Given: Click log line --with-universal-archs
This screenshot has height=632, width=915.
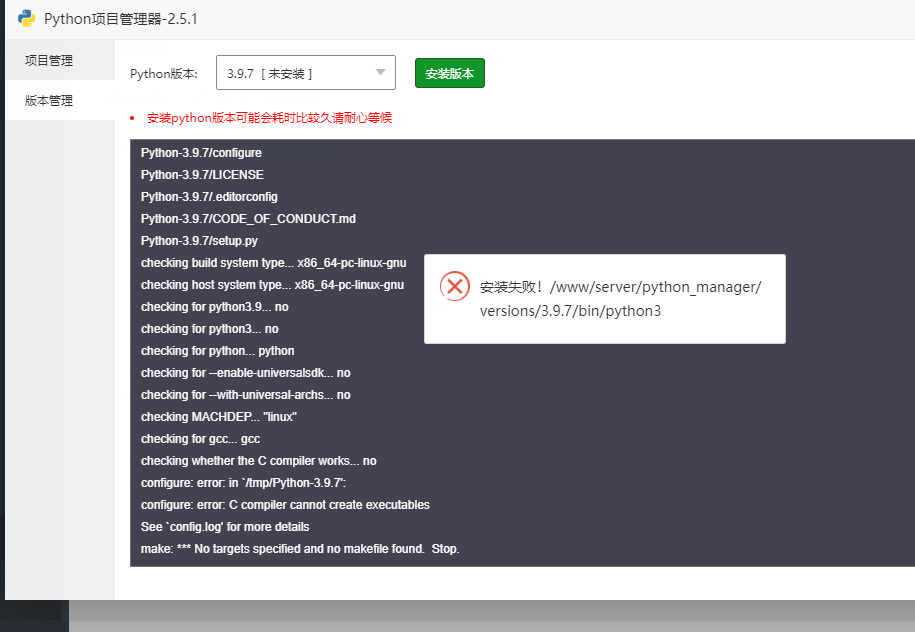Looking at the screenshot, I should tap(245, 395).
